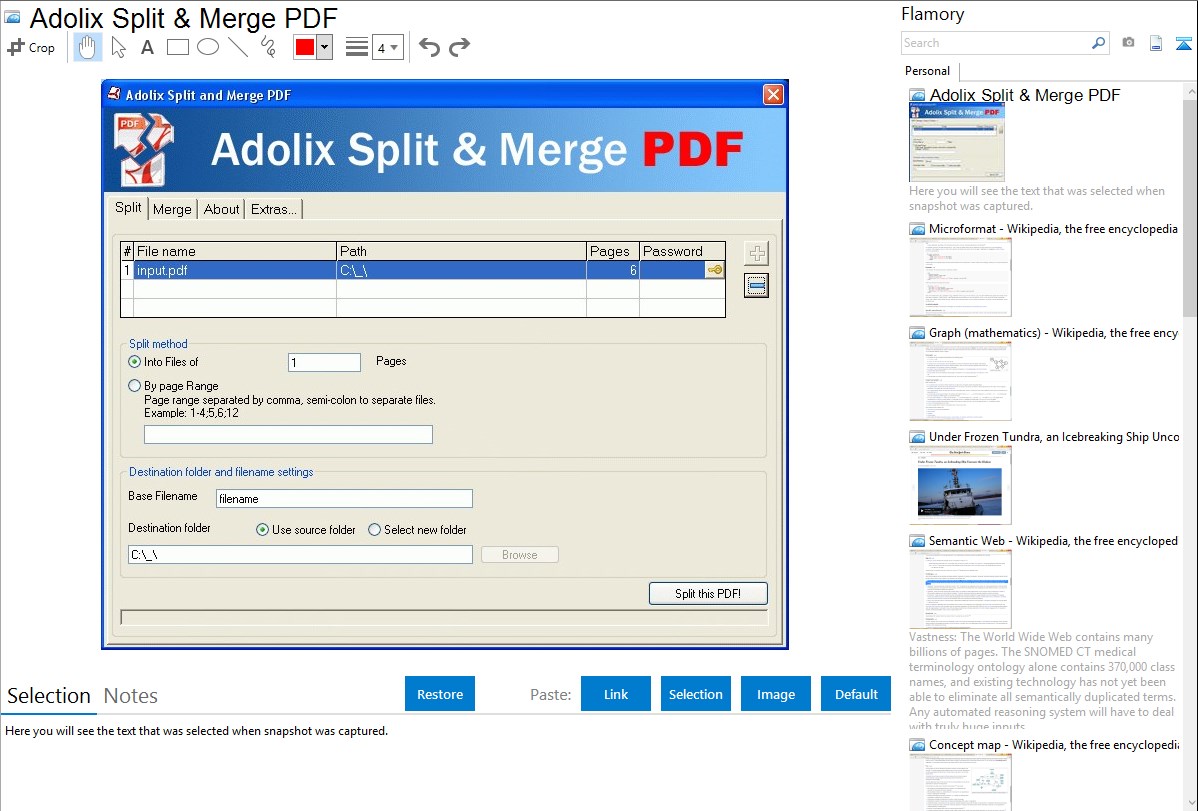Click the Paste Image button

pos(775,694)
